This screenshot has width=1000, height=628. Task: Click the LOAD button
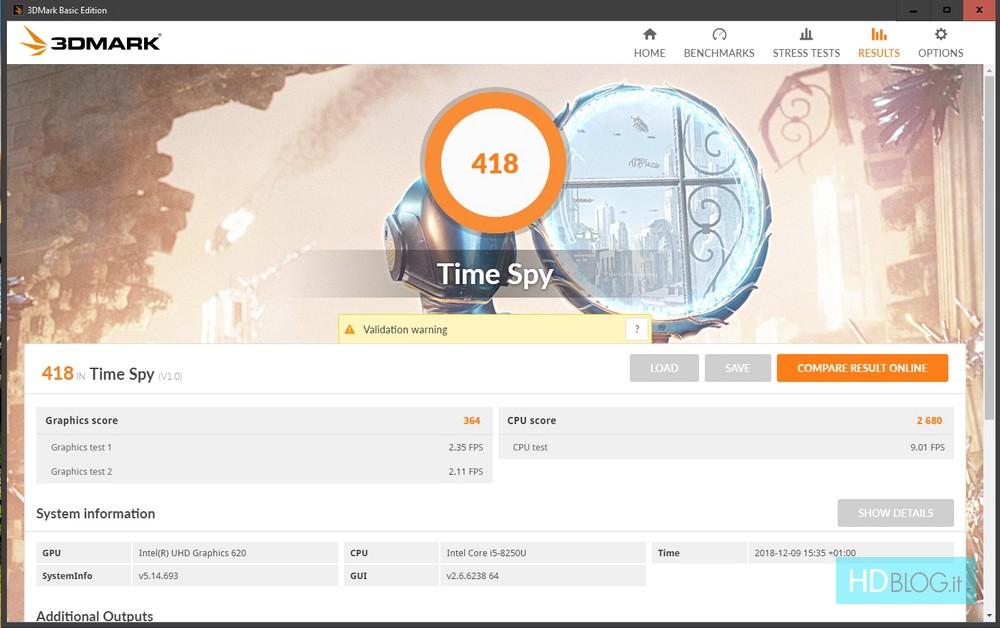tap(664, 368)
